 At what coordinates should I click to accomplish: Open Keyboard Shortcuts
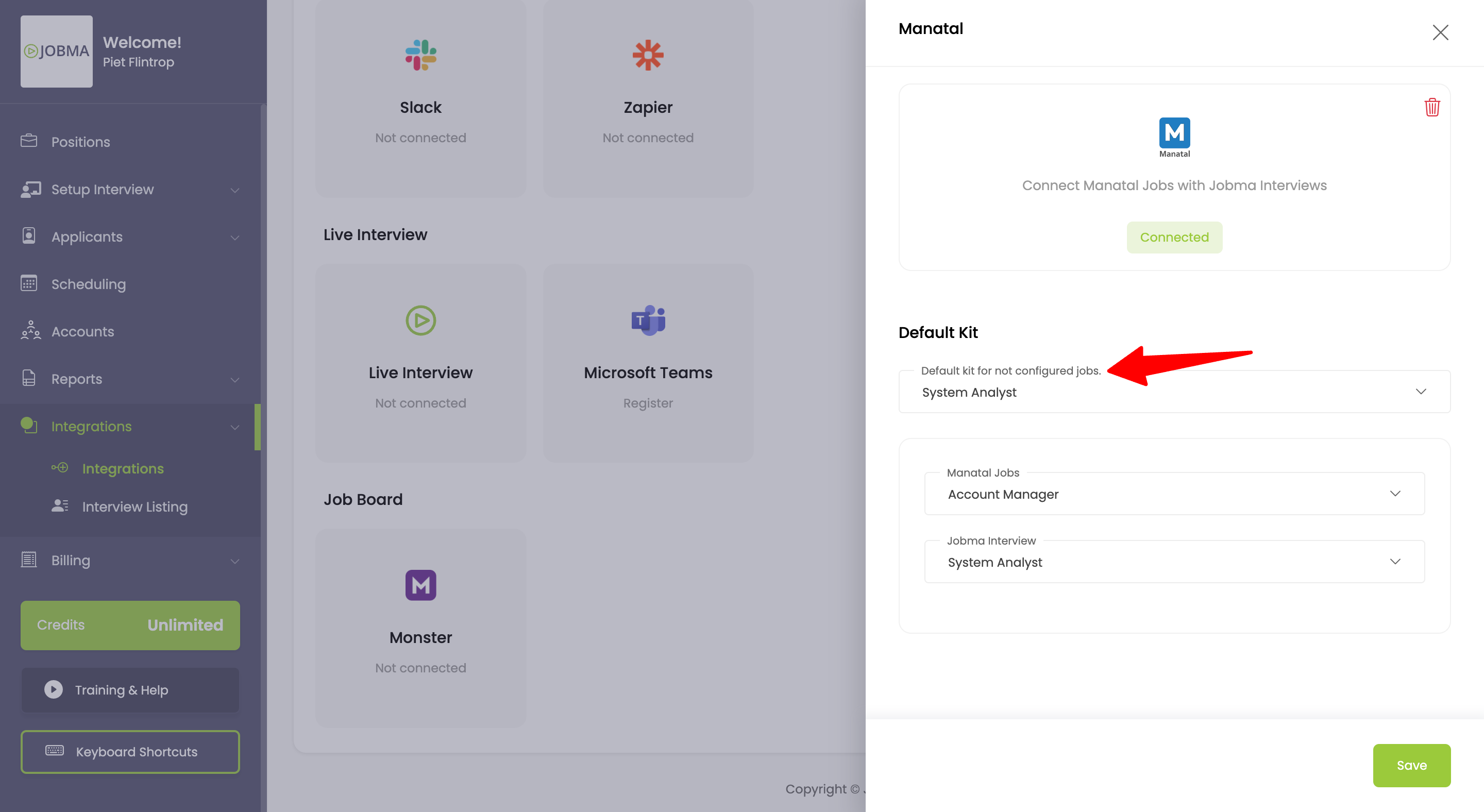click(130, 752)
